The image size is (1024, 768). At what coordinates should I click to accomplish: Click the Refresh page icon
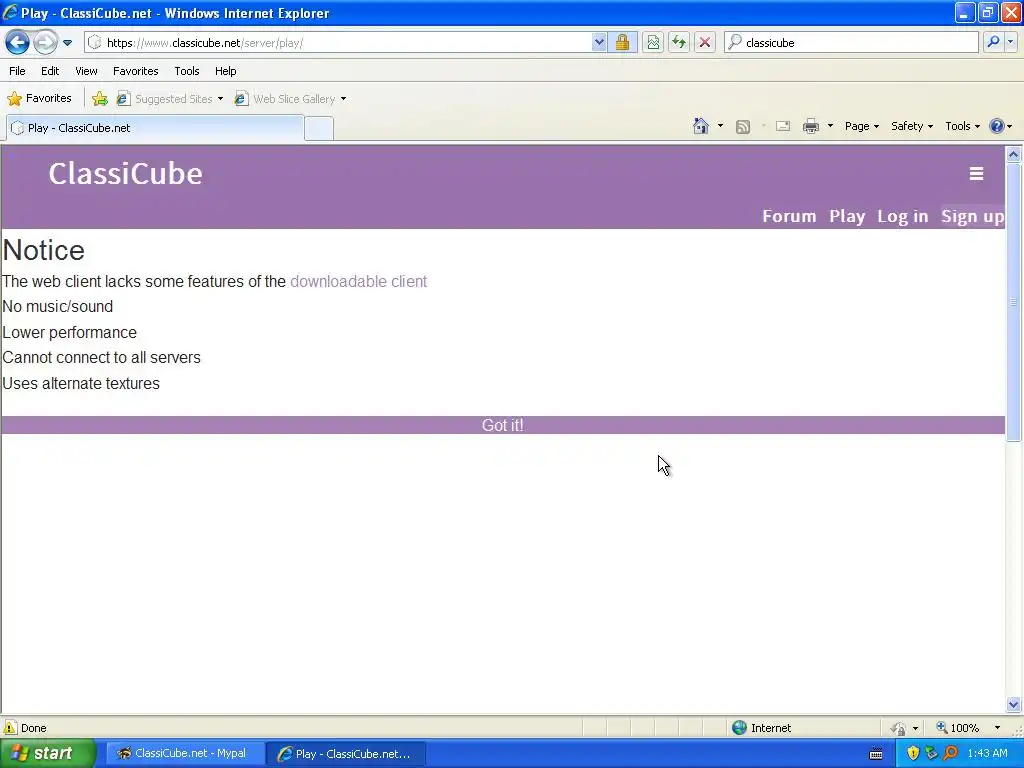point(679,42)
